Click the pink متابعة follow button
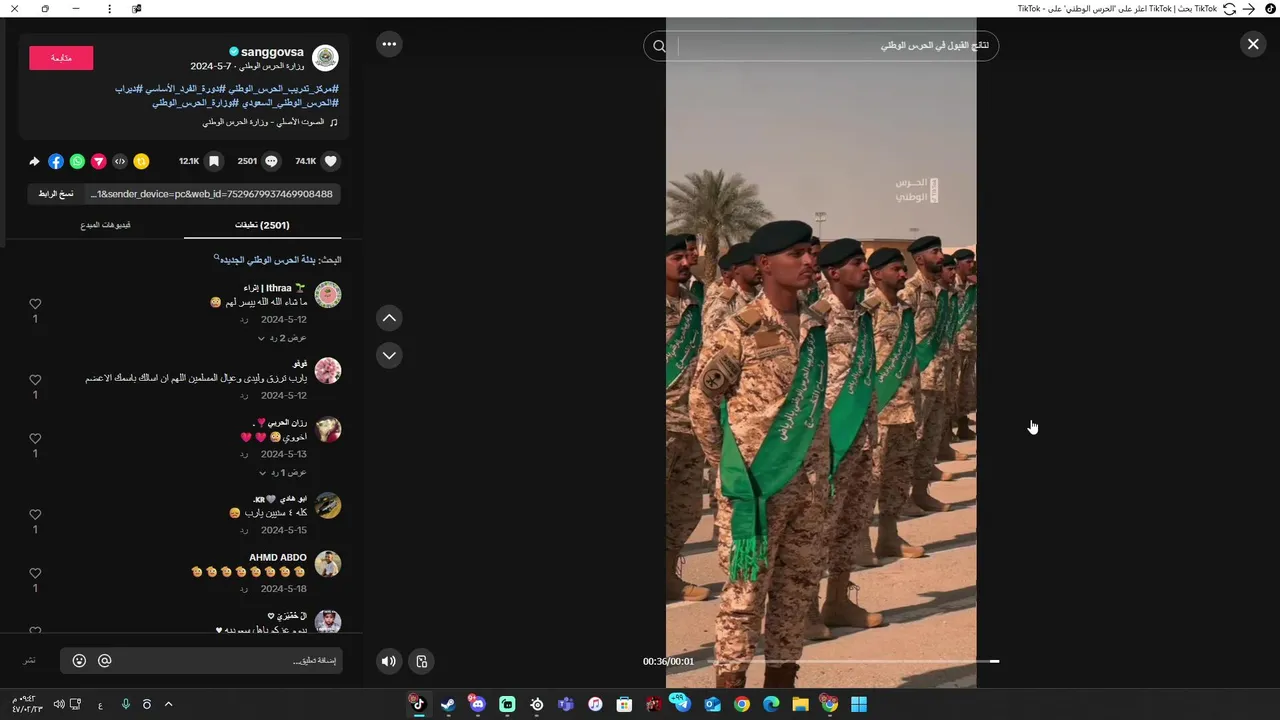This screenshot has width=1280, height=720. point(61,58)
